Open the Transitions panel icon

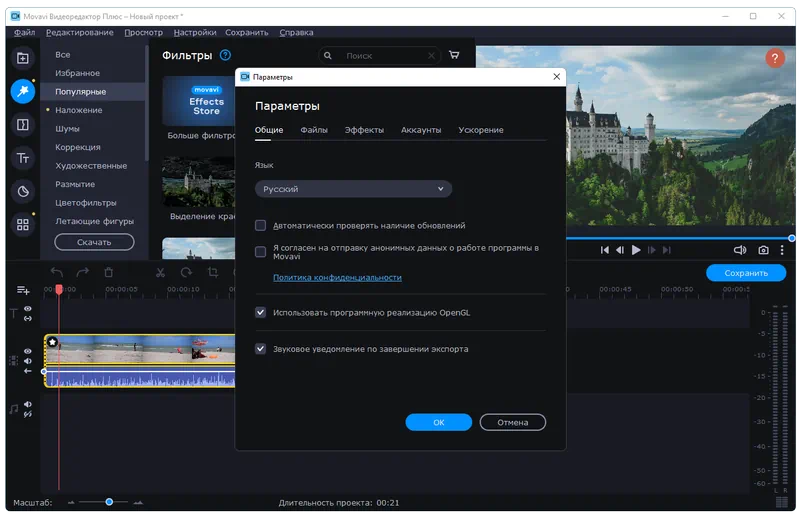pos(22,125)
